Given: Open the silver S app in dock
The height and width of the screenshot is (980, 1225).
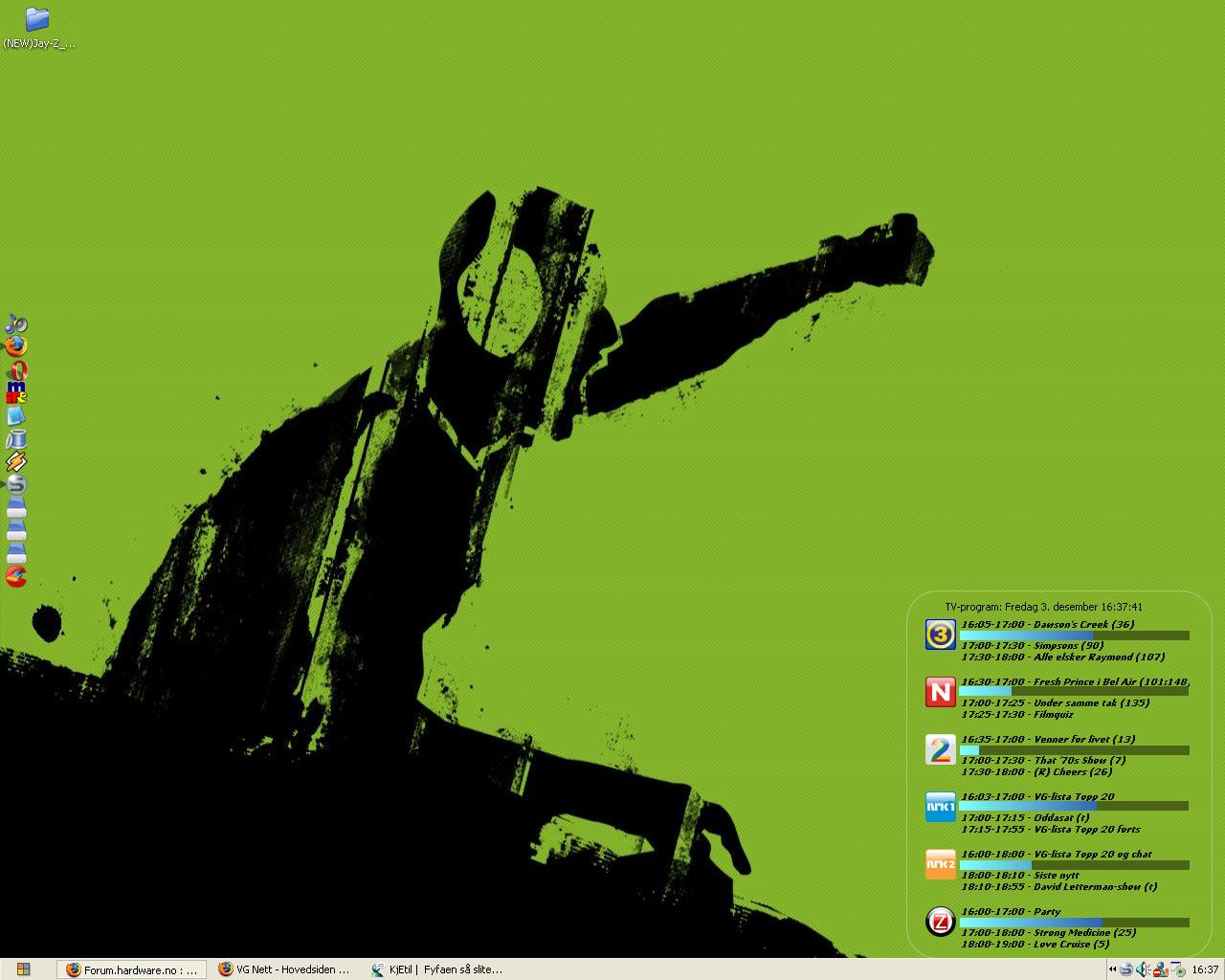Looking at the screenshot, I should (x=16, y=484).
